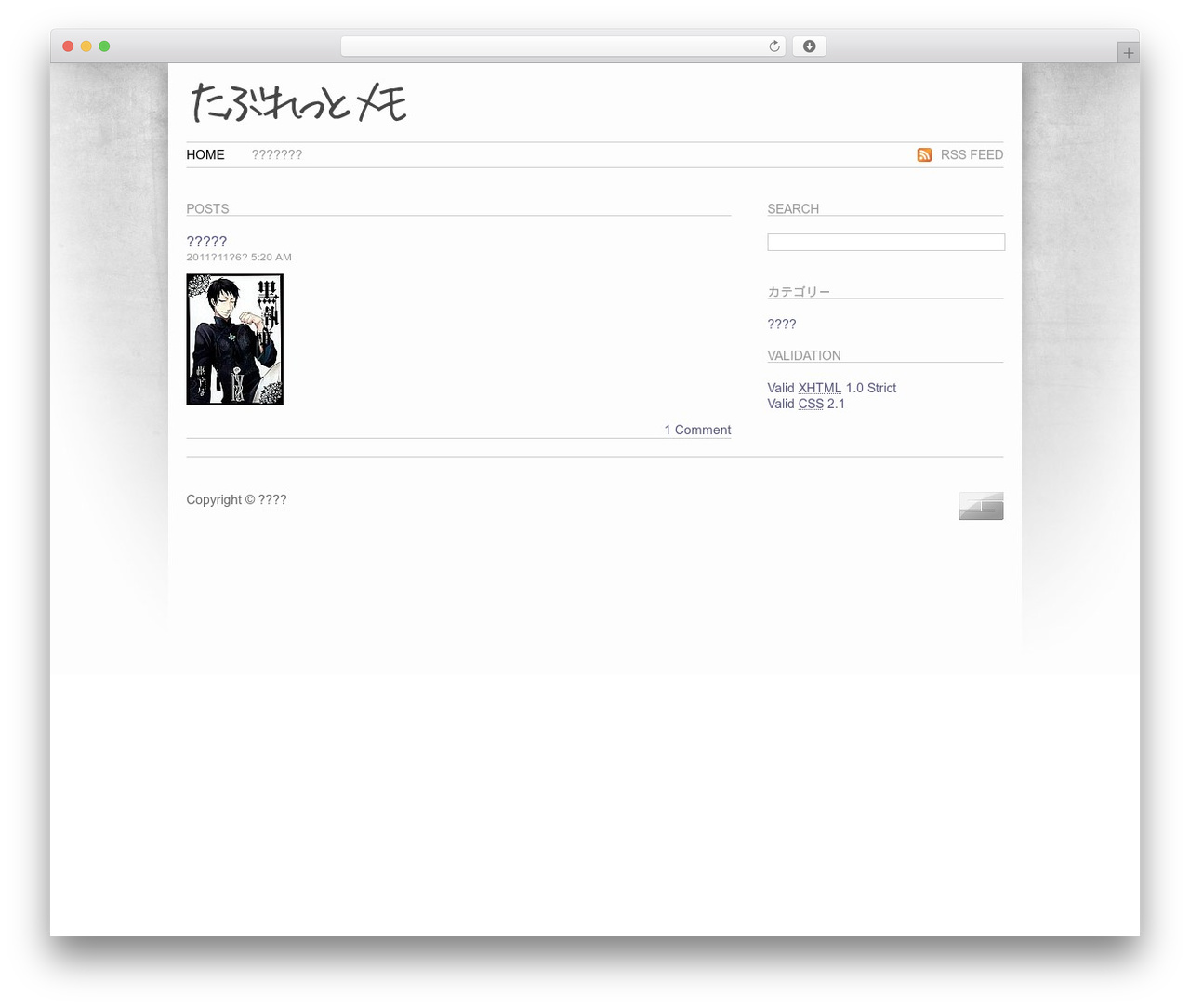
Task: View the manga cover thumbnail image
Action: [234, 339]
